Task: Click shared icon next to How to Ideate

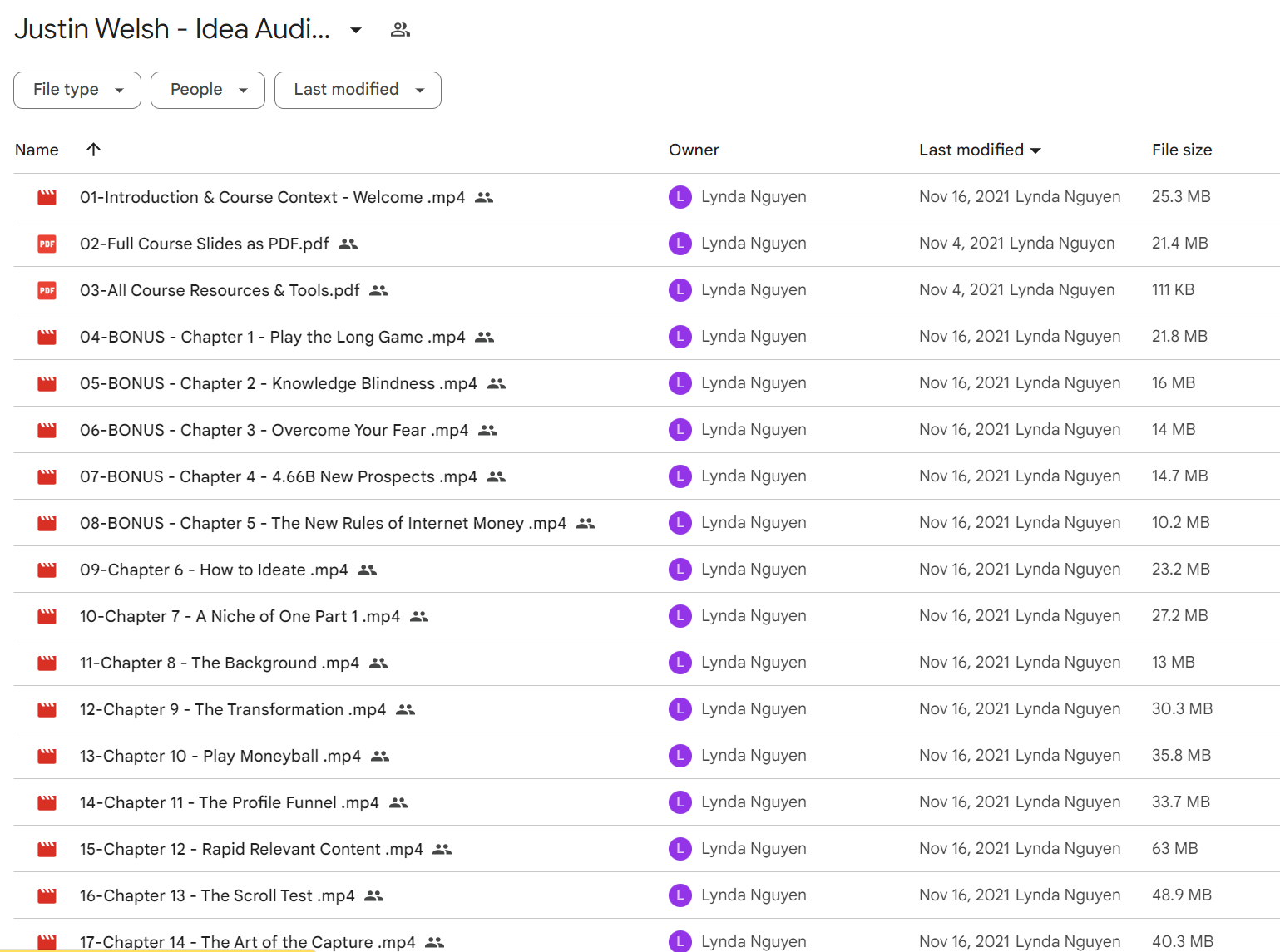Action: (x=368, y=570)
